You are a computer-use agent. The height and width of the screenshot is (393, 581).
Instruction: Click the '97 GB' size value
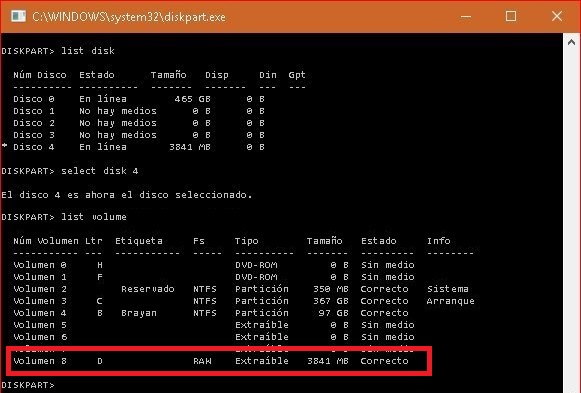pyautogui.click(x=334, y=313)
